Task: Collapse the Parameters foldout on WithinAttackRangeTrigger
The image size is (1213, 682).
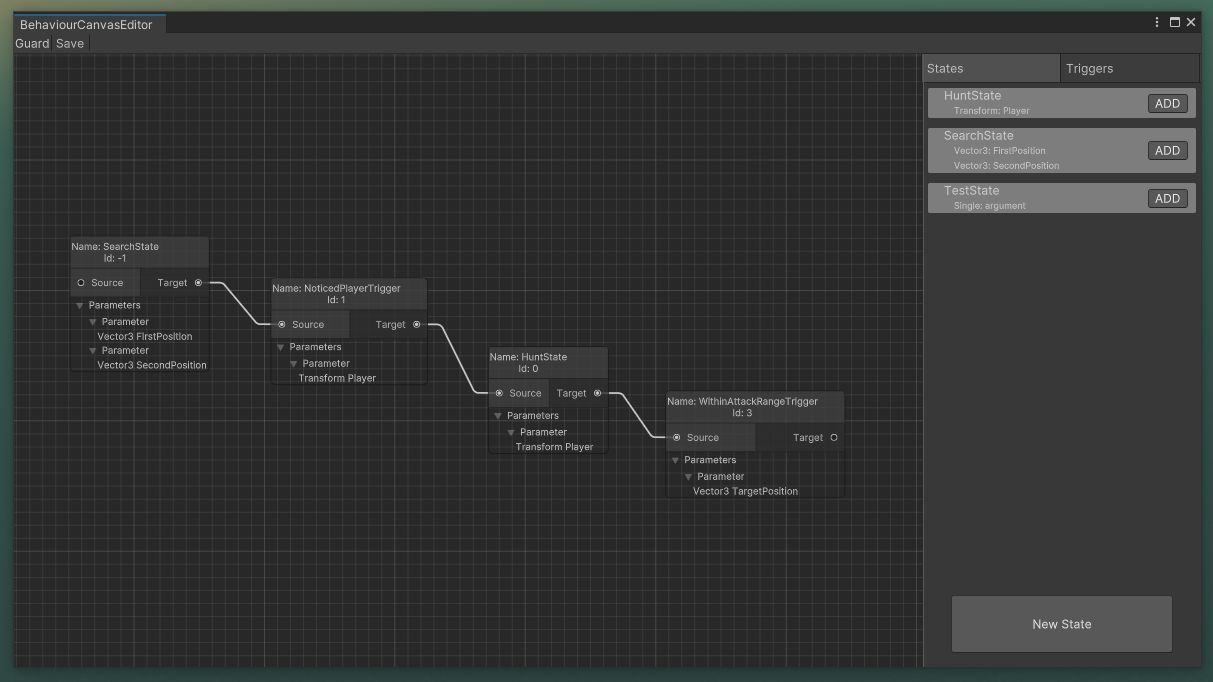Action: coord(675,460)
